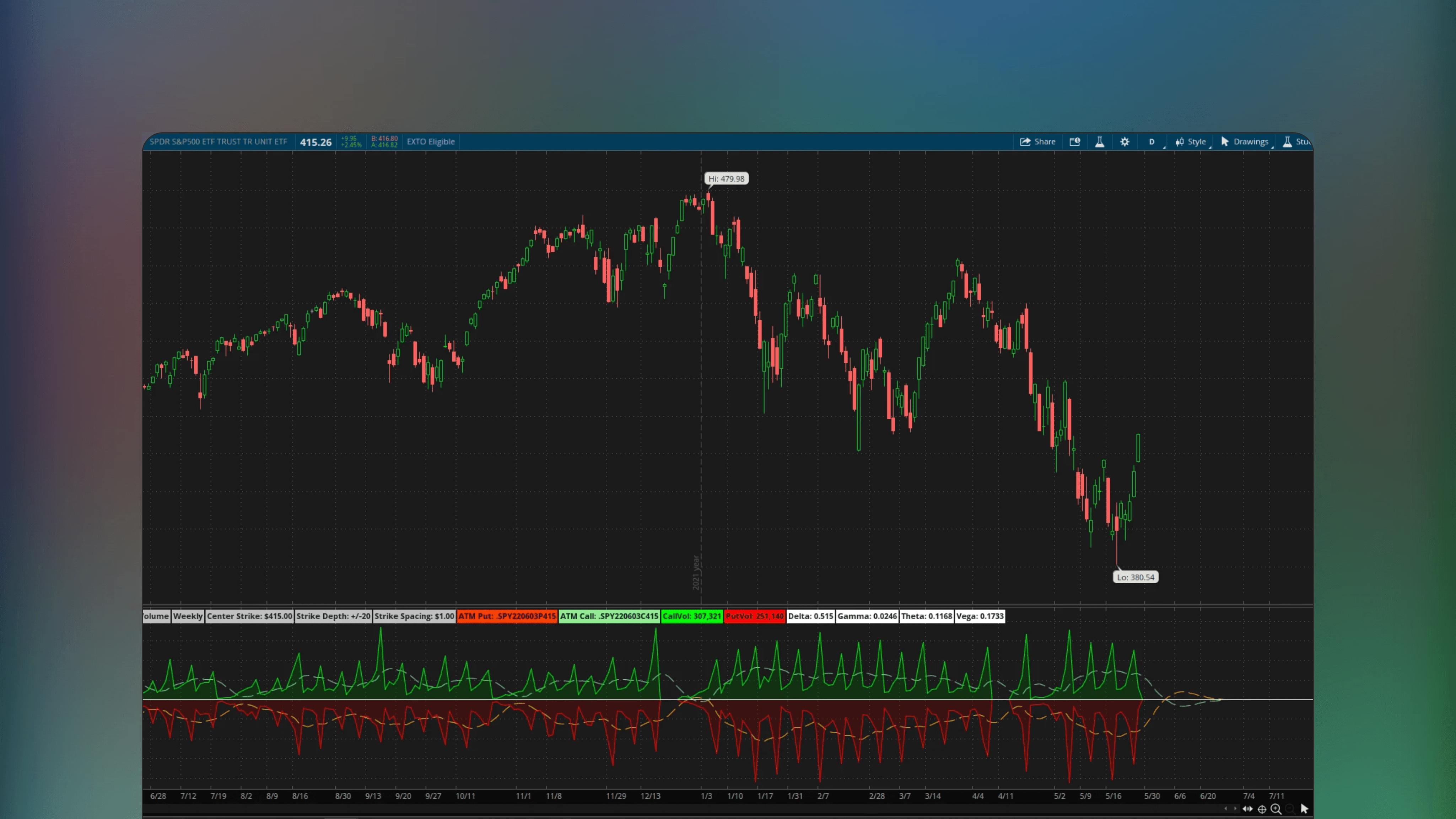Open the D timeframe dropdown
Image resolution: width=1456 pixels, height=819 pixels.
coord(1152,141)
